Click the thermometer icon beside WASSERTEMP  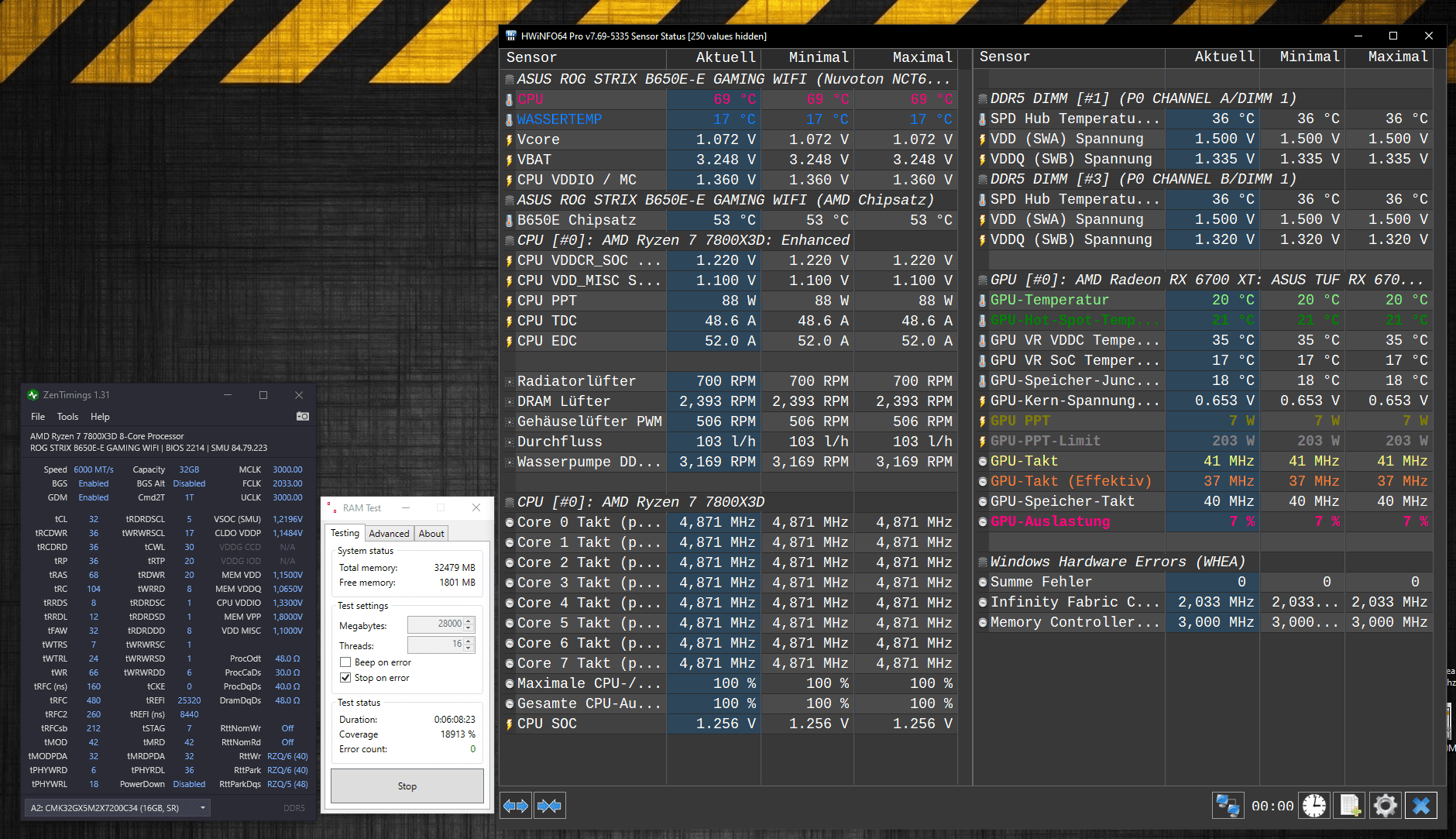coord(509,120)
